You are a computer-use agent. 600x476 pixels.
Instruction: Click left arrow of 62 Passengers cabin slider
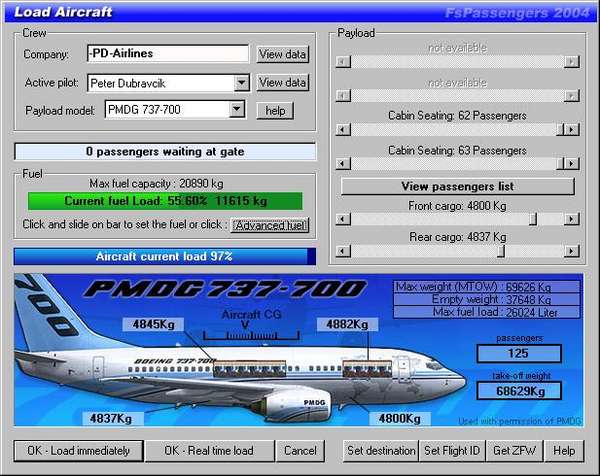(x=343, y=130)
